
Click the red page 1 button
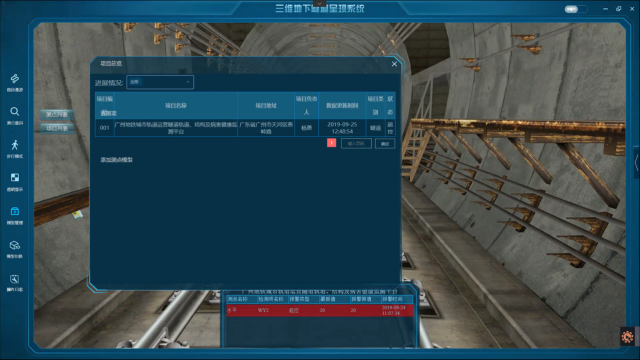[331, 143]
